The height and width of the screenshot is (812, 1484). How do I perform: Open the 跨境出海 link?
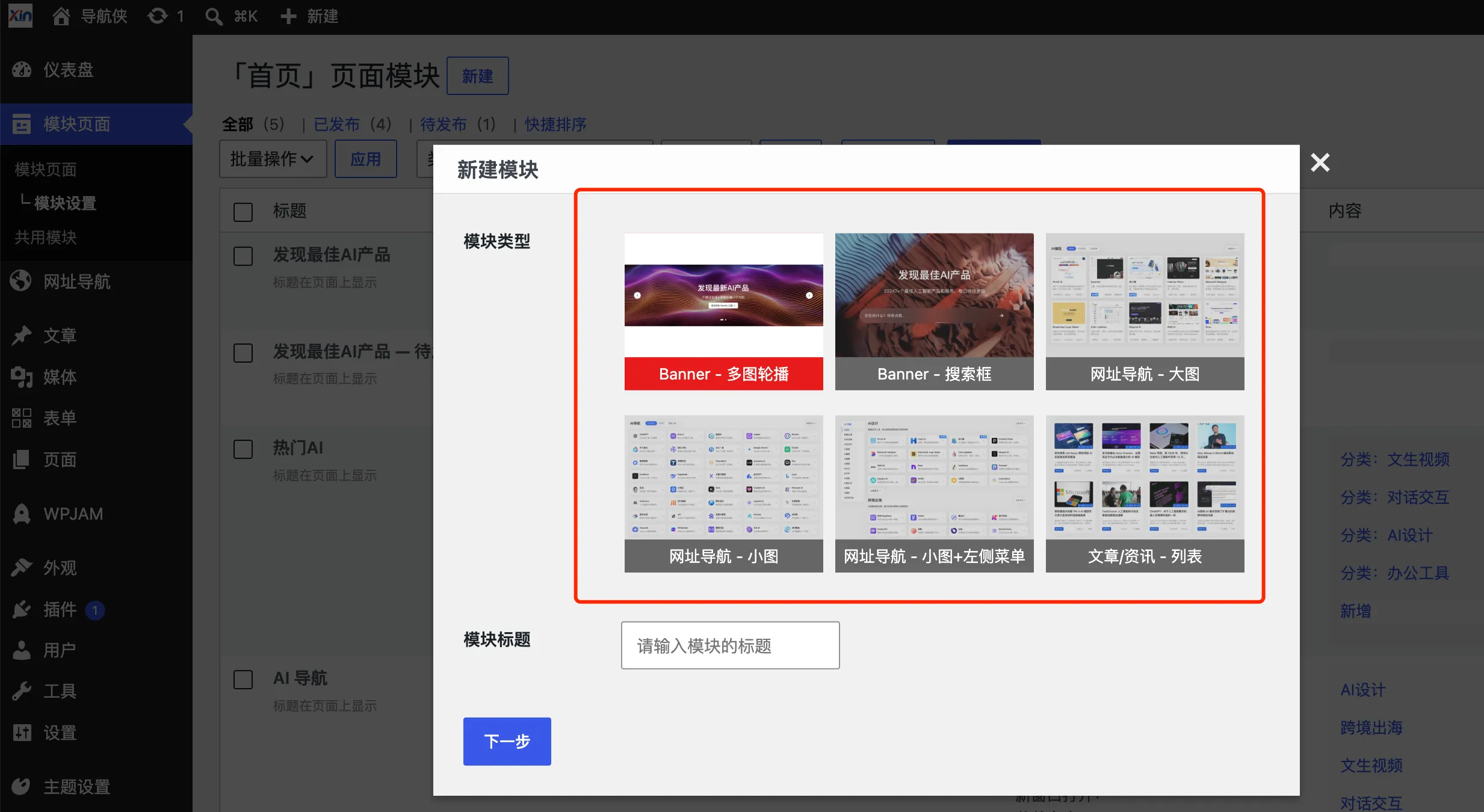pos(1371,727)
